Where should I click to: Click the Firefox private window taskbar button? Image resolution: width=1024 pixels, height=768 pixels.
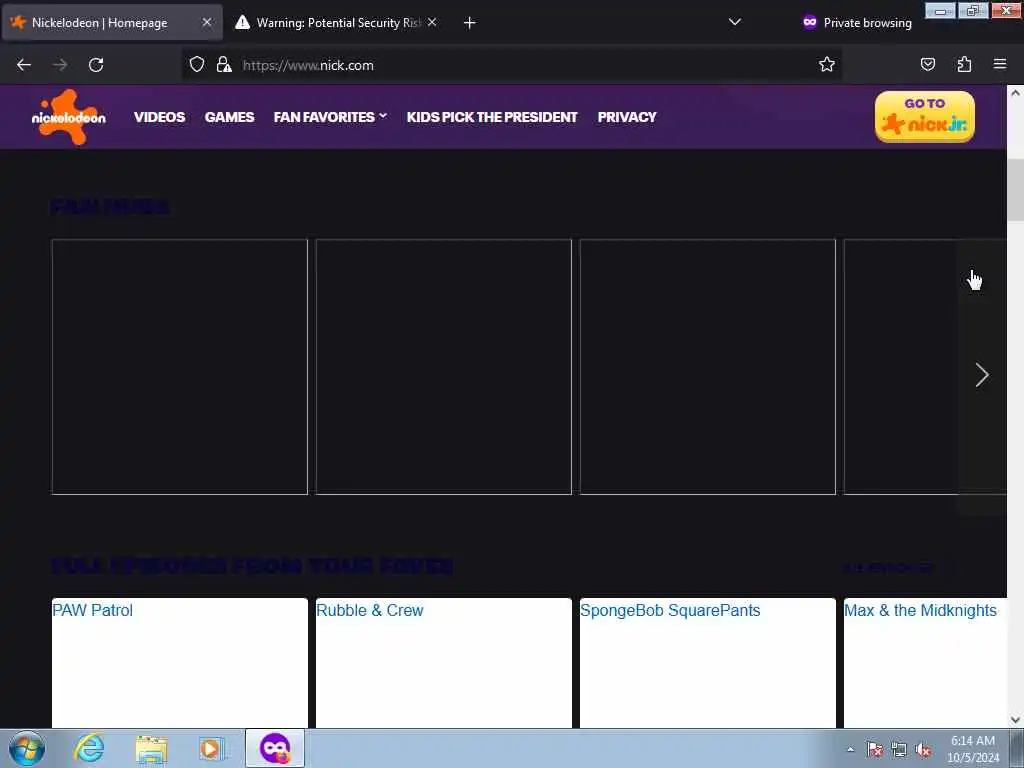[275, 748]
